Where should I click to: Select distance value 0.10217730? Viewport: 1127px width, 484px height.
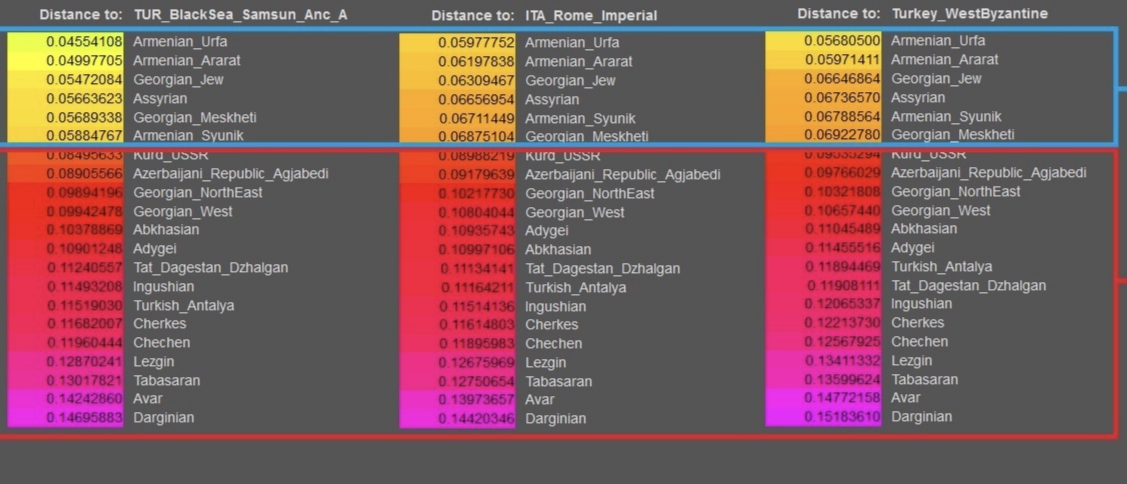click(x=477, y=194)
